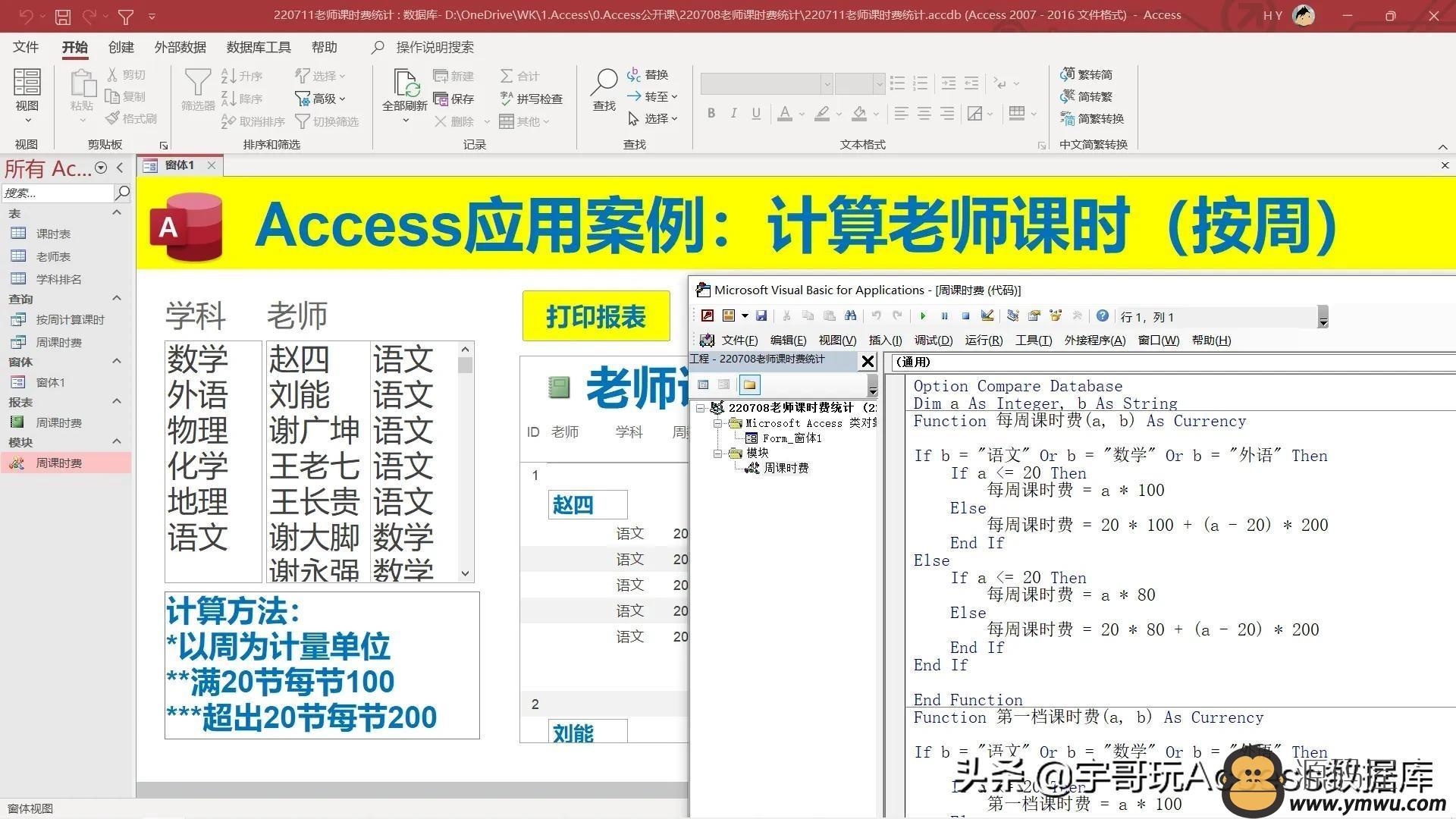Open Project Explorer icon in VBA toolbar
This screenshot has width=1456, height=819.
coord(1012,316)
